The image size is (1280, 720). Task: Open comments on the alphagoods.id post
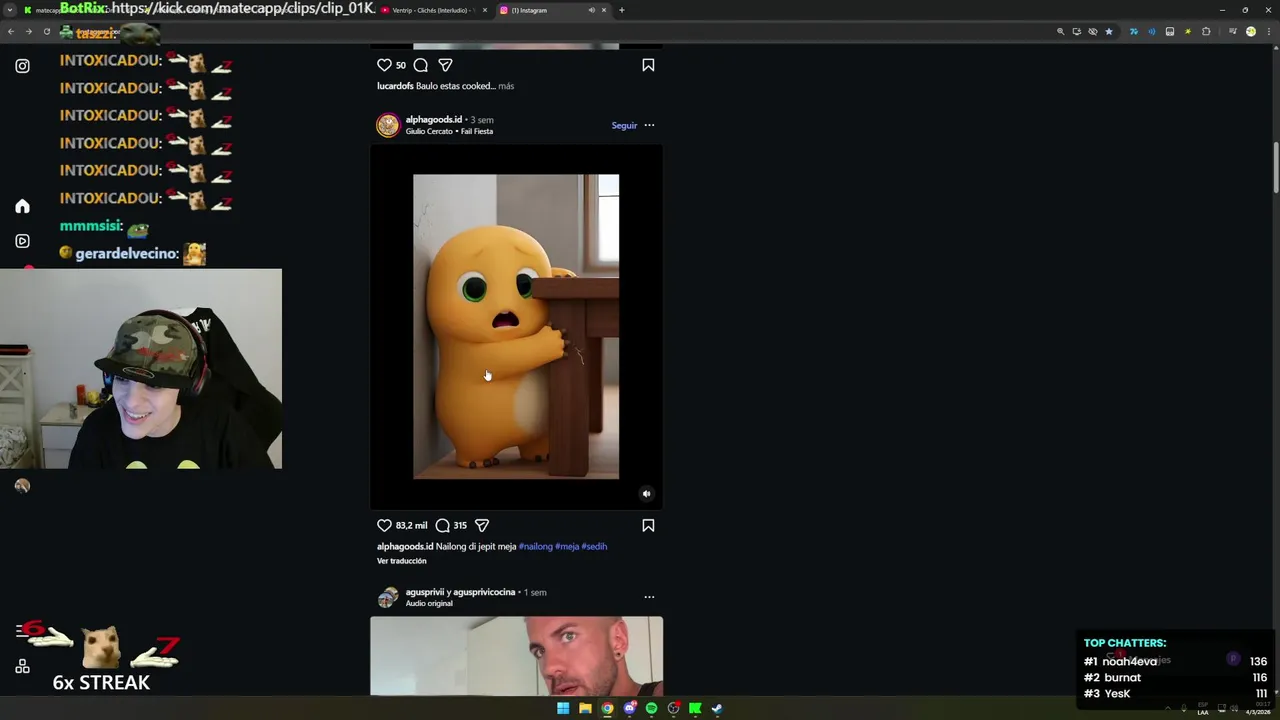click(x=443, y=525)
